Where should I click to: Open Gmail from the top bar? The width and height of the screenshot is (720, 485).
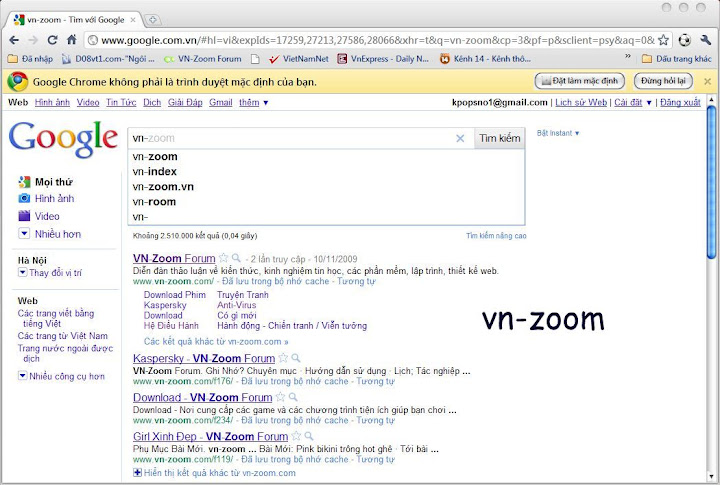coord(221,102)
